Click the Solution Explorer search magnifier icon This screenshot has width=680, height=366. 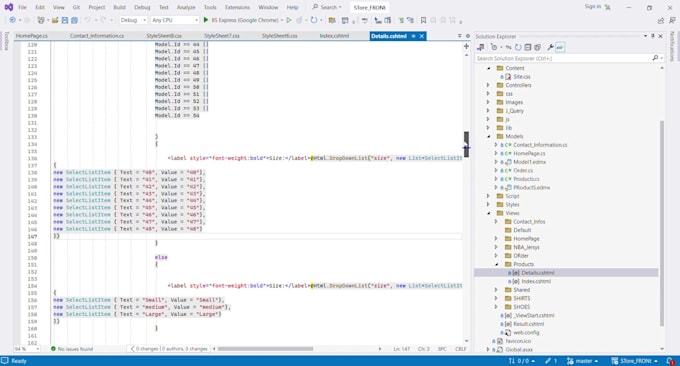655,58
